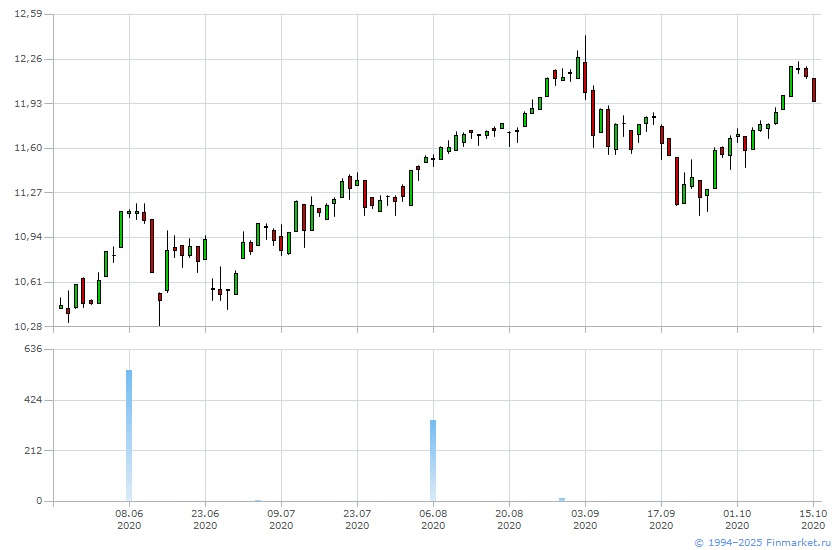This screenshot has height=550, width=840.
Task: Click the date label 15.10 2020
Action: (x=813, y=519)
